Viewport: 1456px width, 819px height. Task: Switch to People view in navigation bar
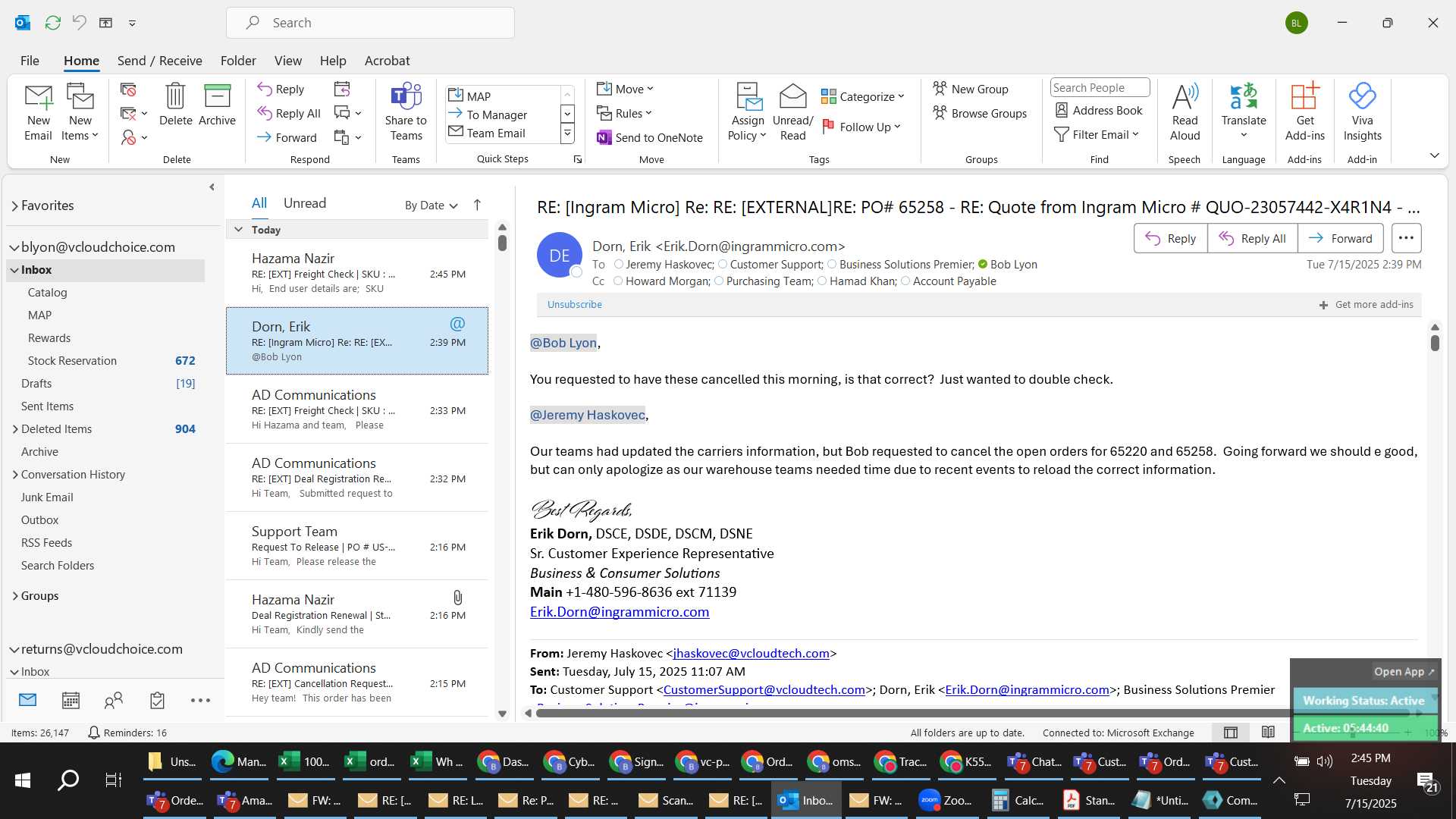(x=114, y=700)
